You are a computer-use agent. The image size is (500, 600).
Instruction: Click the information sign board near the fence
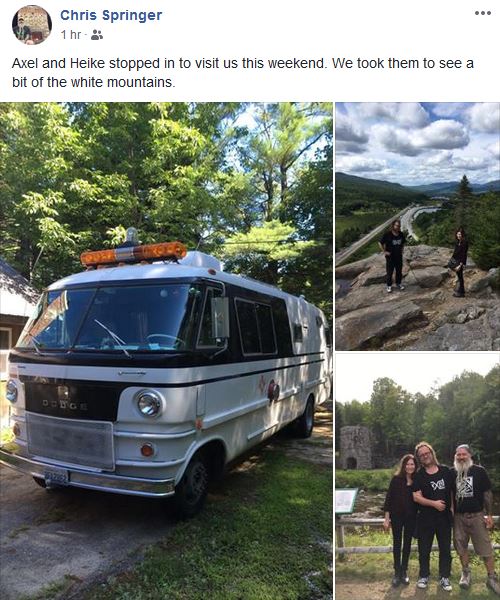point(346,501)
